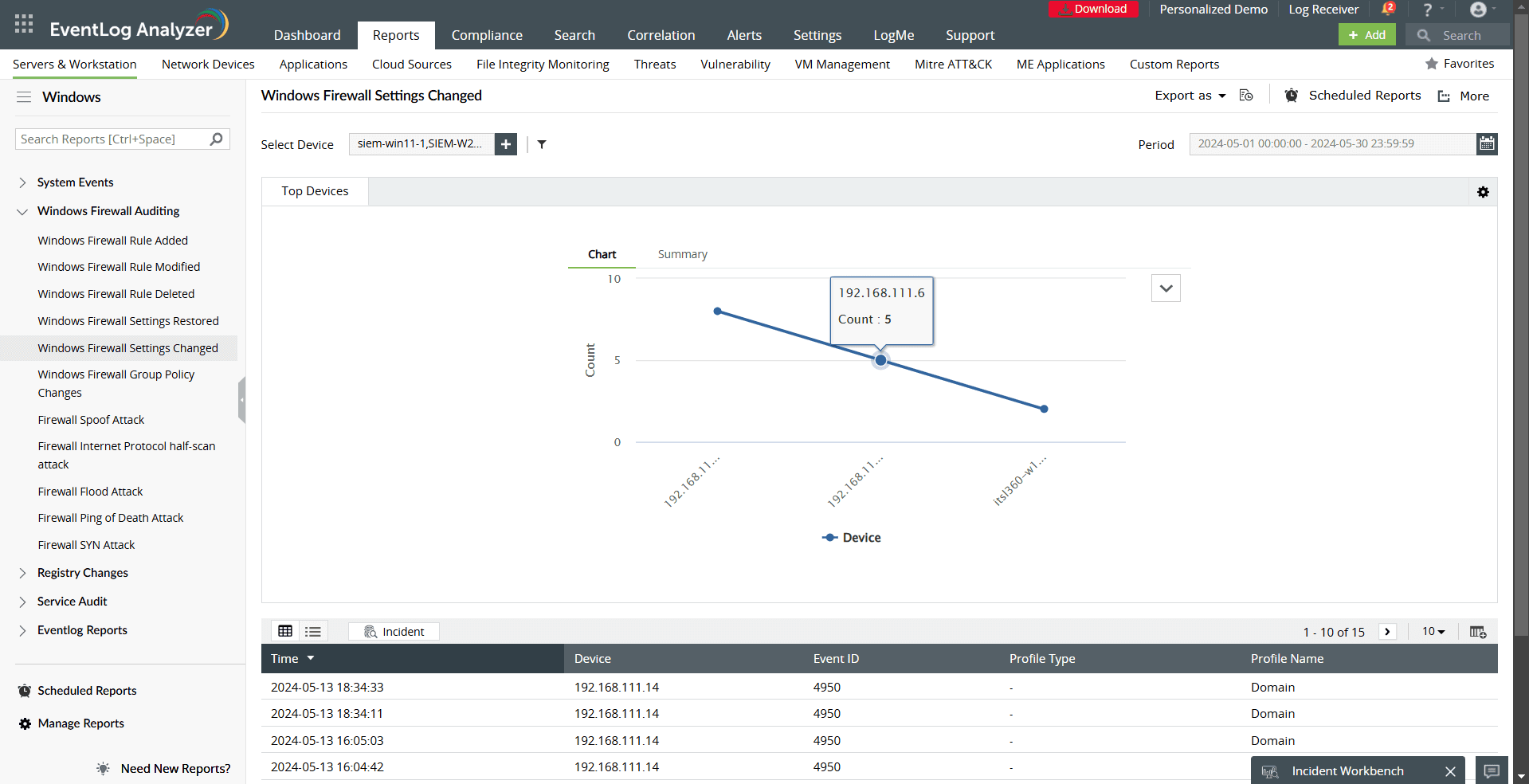Open the Compliance menu tab
The image size is (1529, 784).
pyautogui.click(x=487, y=35)
